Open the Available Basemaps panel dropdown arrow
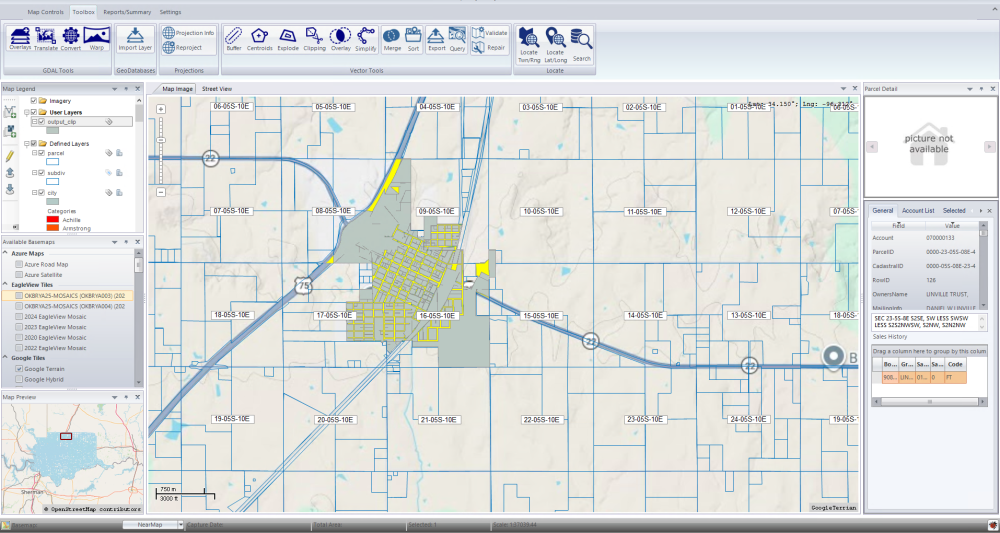The width and height of the screenshot is (1000, 533). [x=115, y=242]
